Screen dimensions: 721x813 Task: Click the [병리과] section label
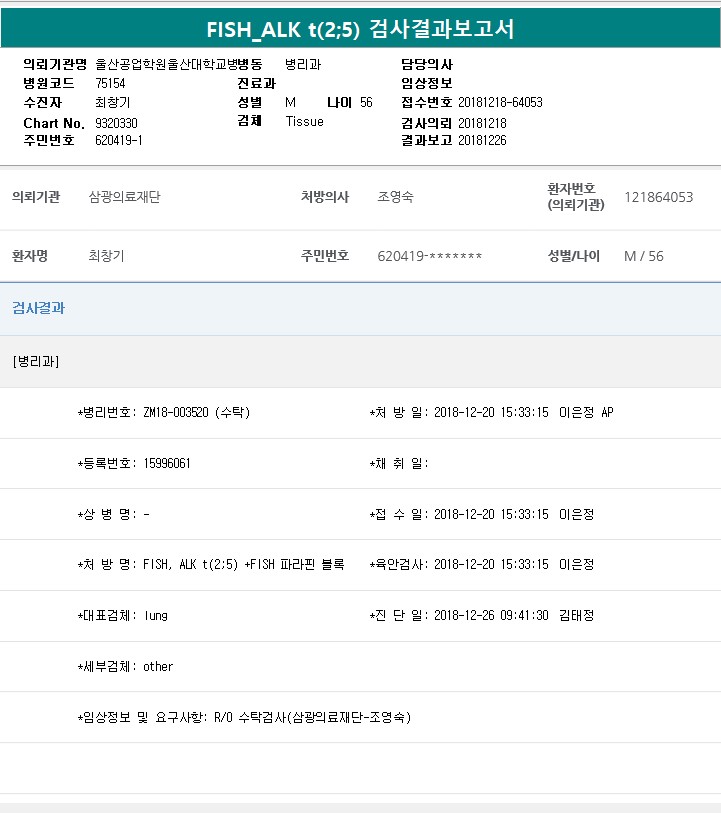36,361
